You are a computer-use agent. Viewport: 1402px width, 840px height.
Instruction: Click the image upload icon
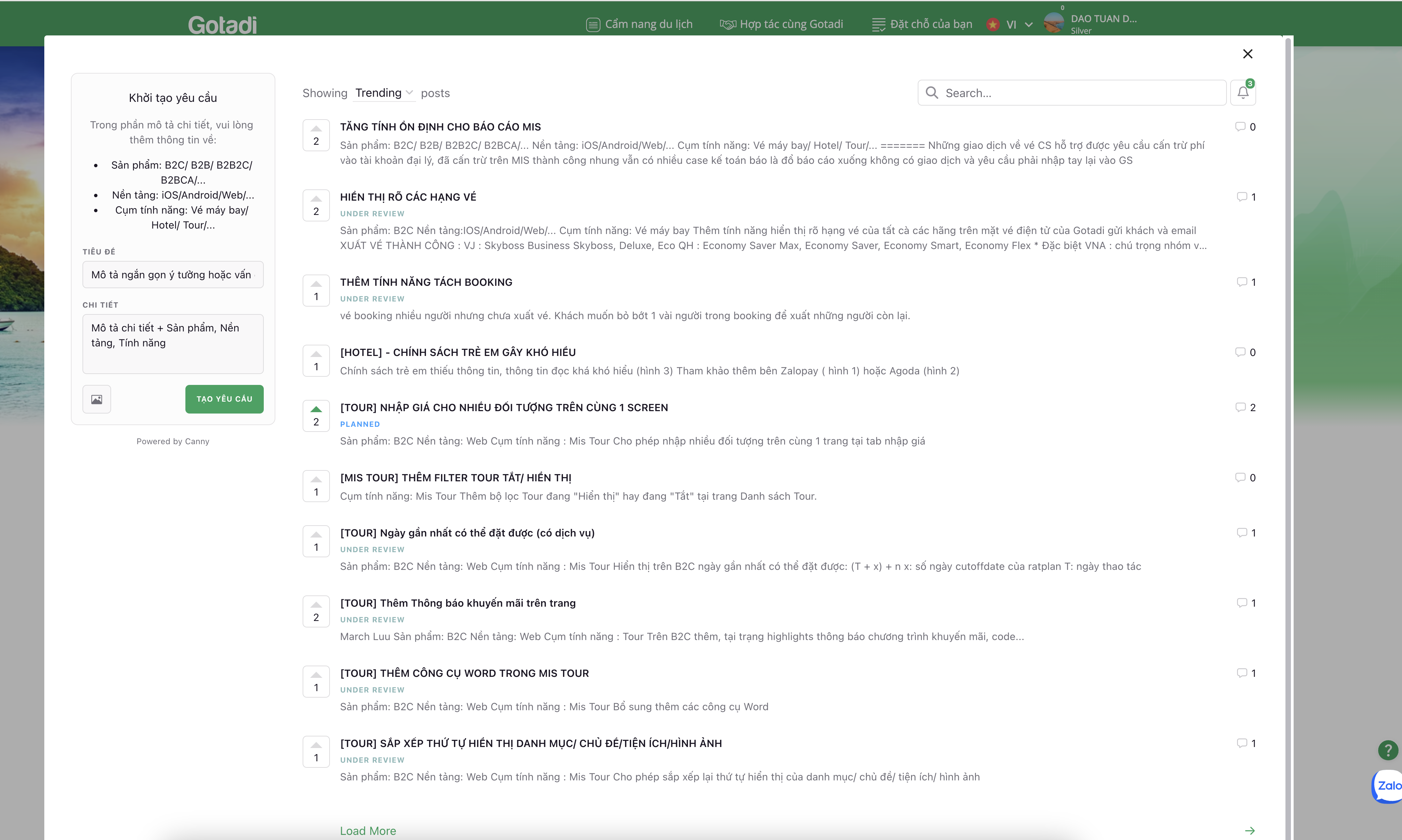97,399
